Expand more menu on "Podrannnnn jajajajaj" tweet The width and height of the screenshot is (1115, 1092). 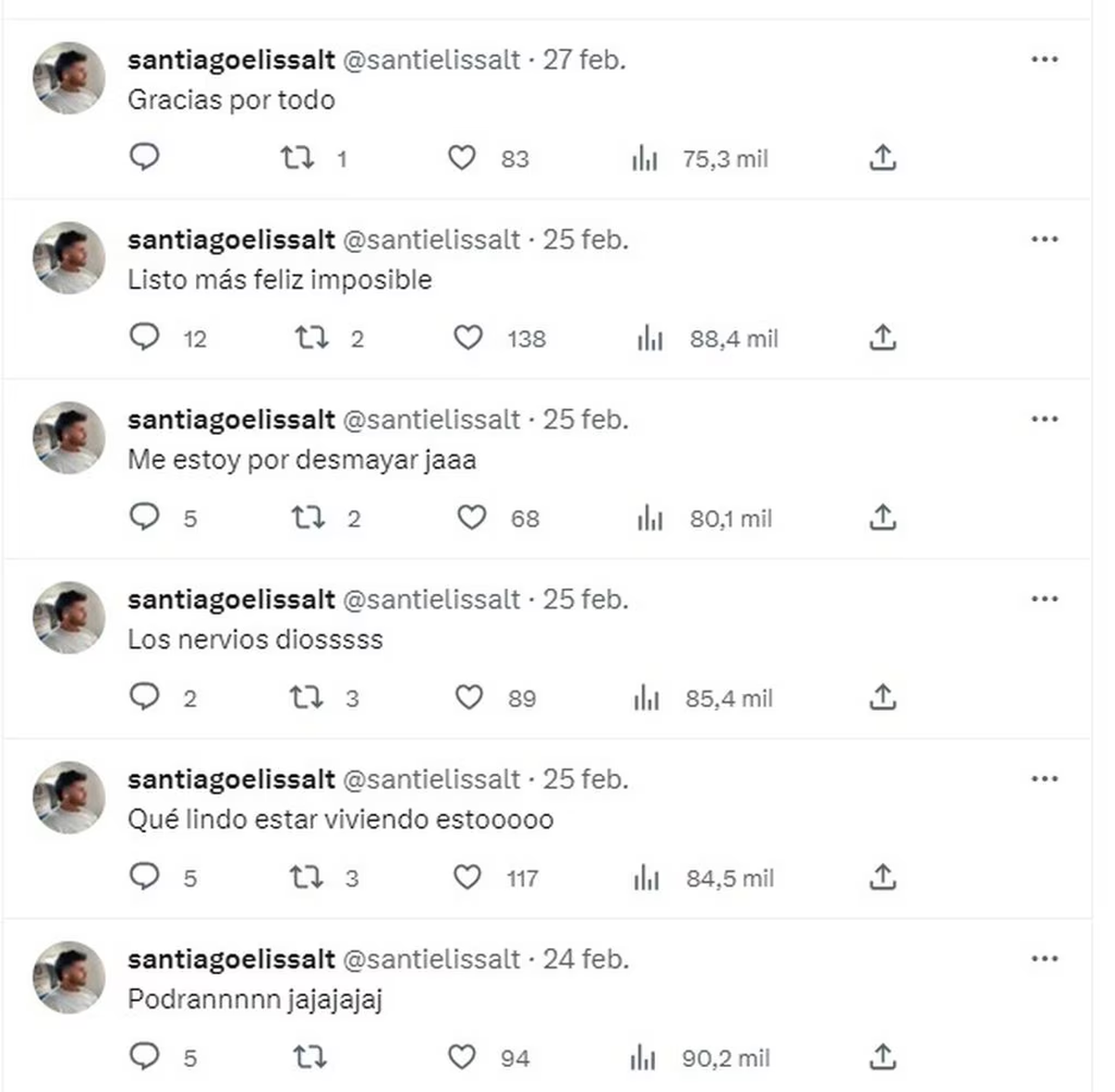click(1044, 958)
